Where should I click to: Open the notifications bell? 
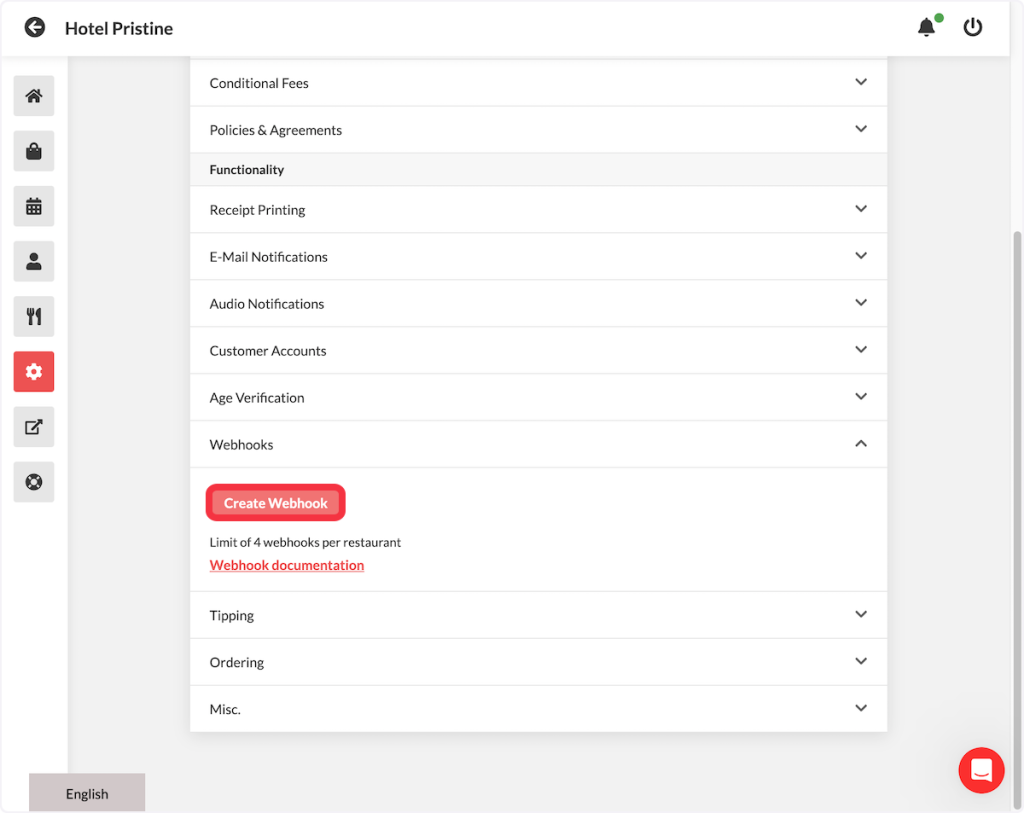click(927, 28)
